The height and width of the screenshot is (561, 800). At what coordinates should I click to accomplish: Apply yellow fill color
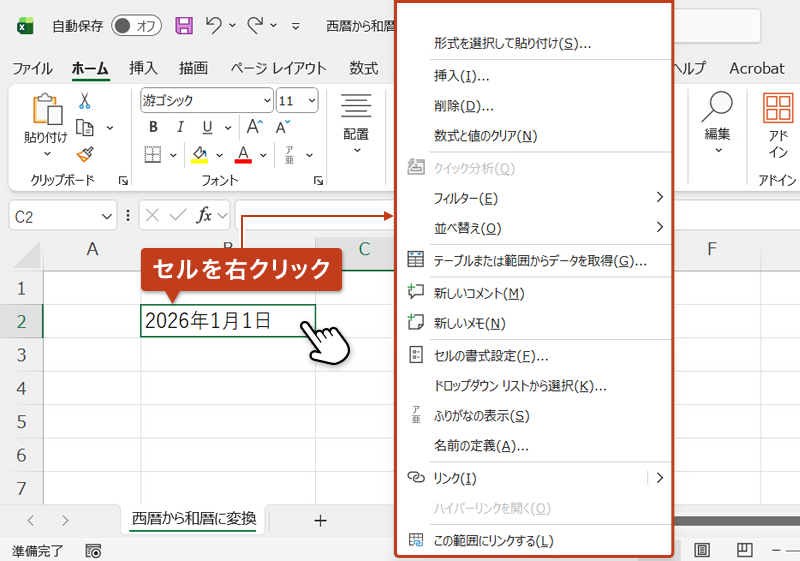point(199,155)
